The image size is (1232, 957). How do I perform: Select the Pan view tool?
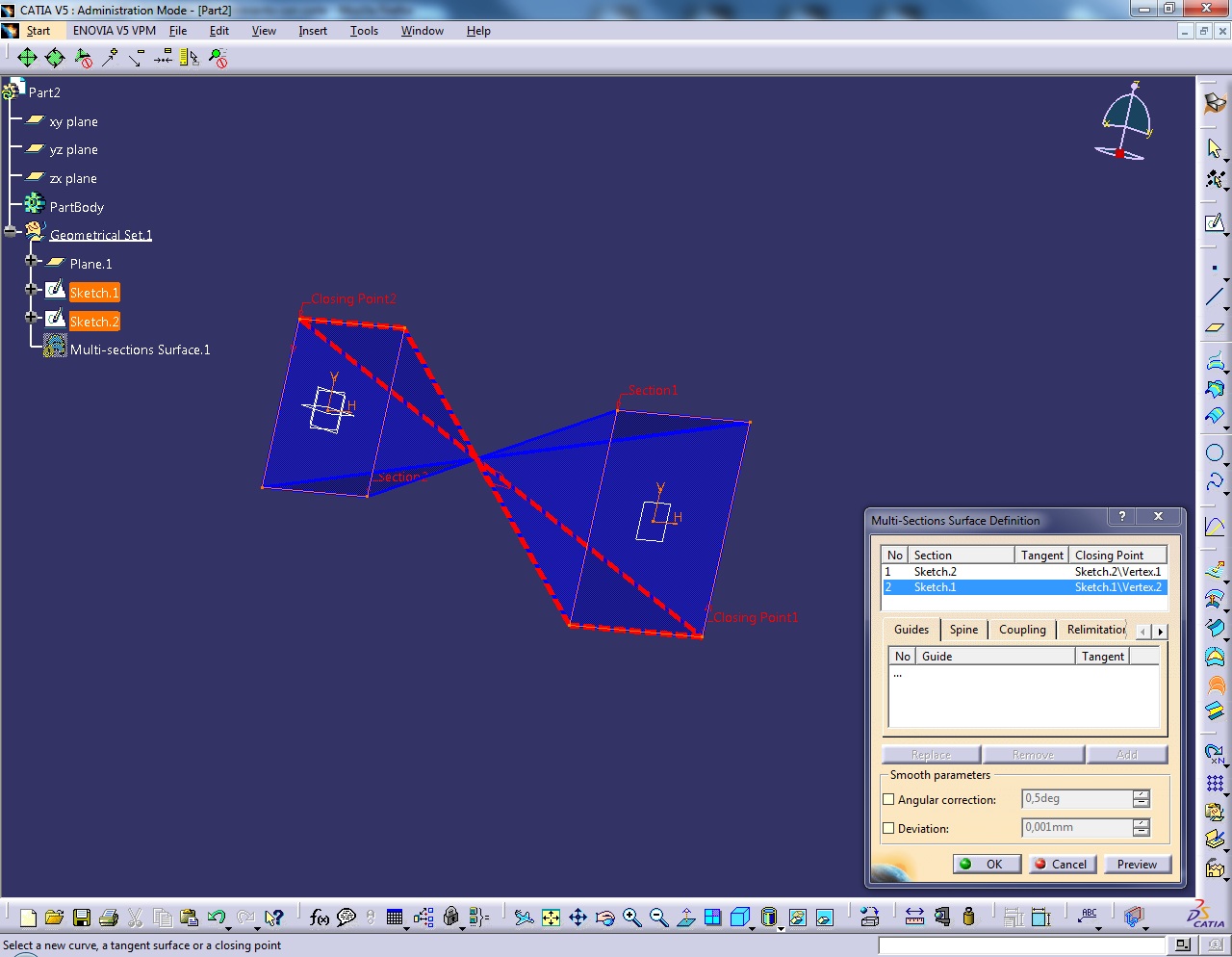point(577,918)
